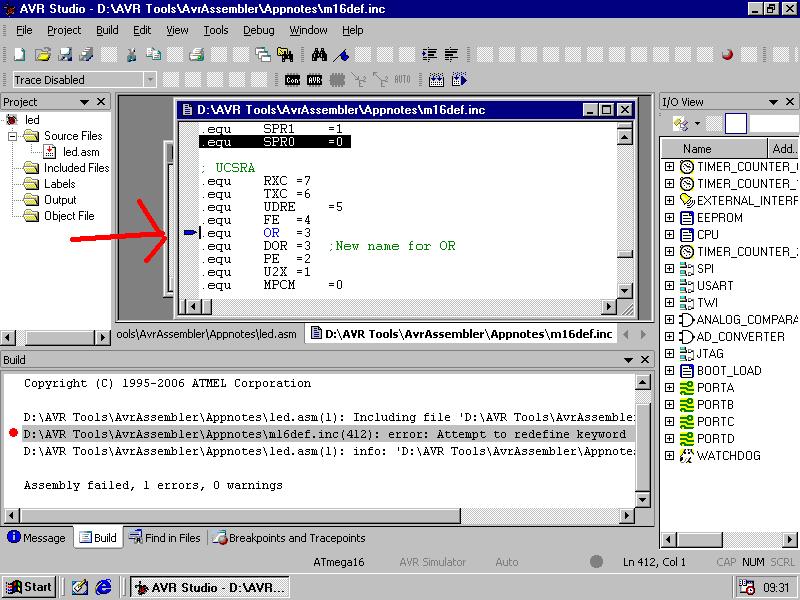This screenshot has width=800, height=600.
Task: Open the File menu
Action: coord(24,31)
